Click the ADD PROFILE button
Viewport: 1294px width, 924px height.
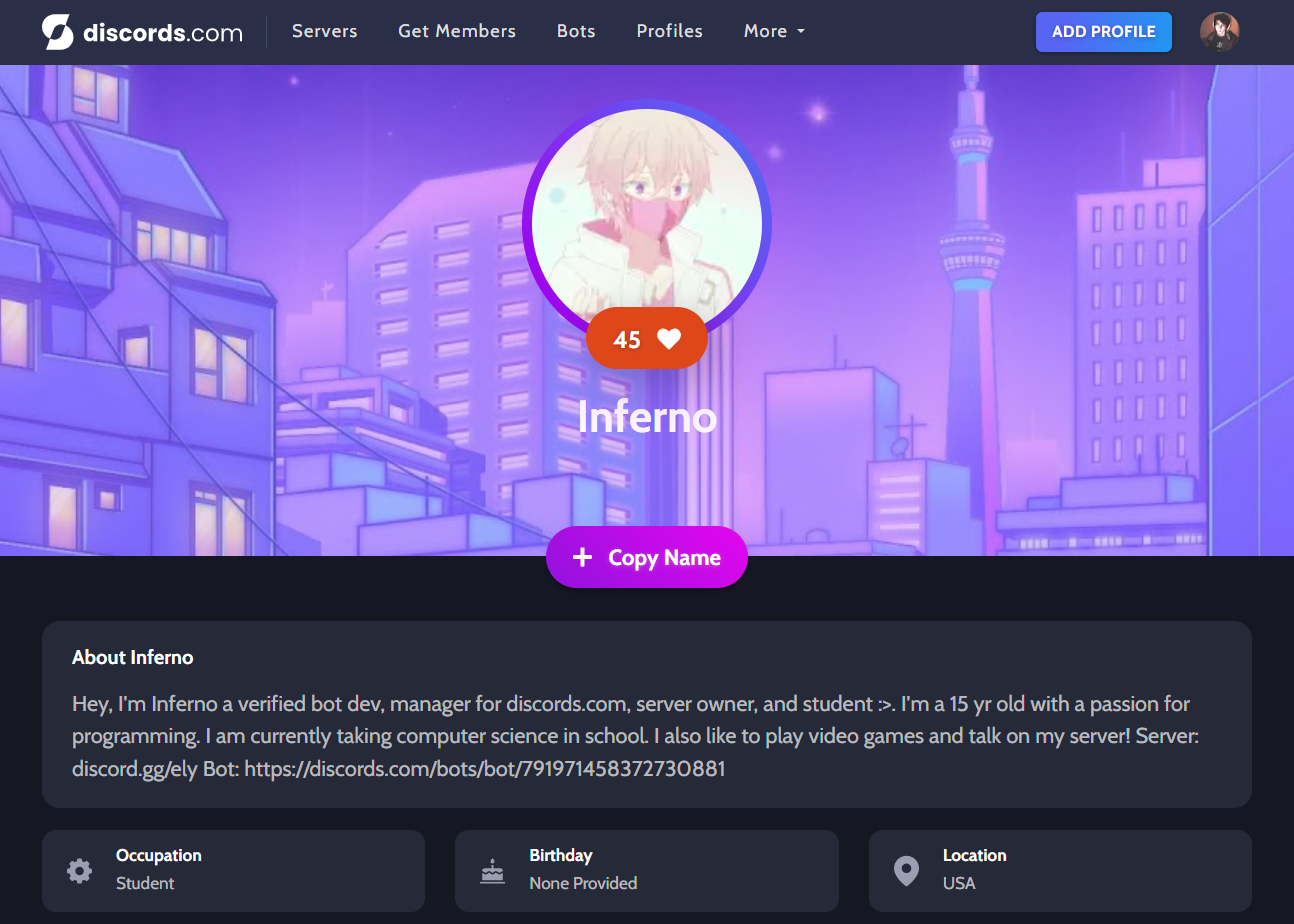(1104, 32)
